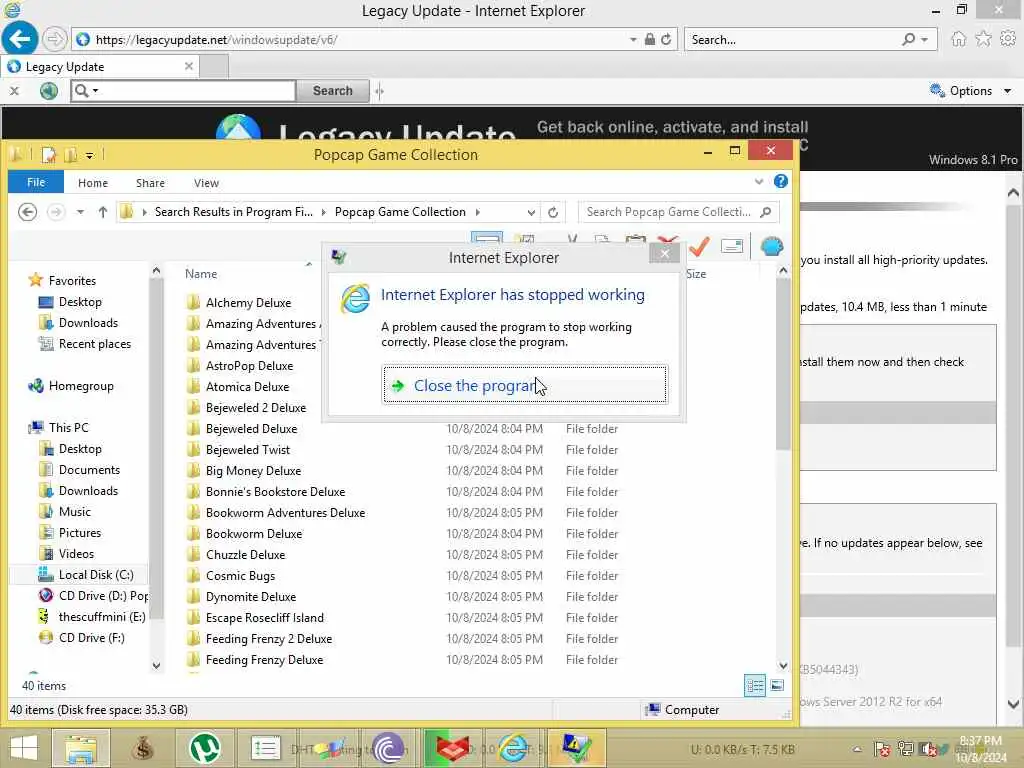This screenshot has height=768, width=1024.
Task: Expand the ribbon with the chevron arrow
Action: [759, 182]
